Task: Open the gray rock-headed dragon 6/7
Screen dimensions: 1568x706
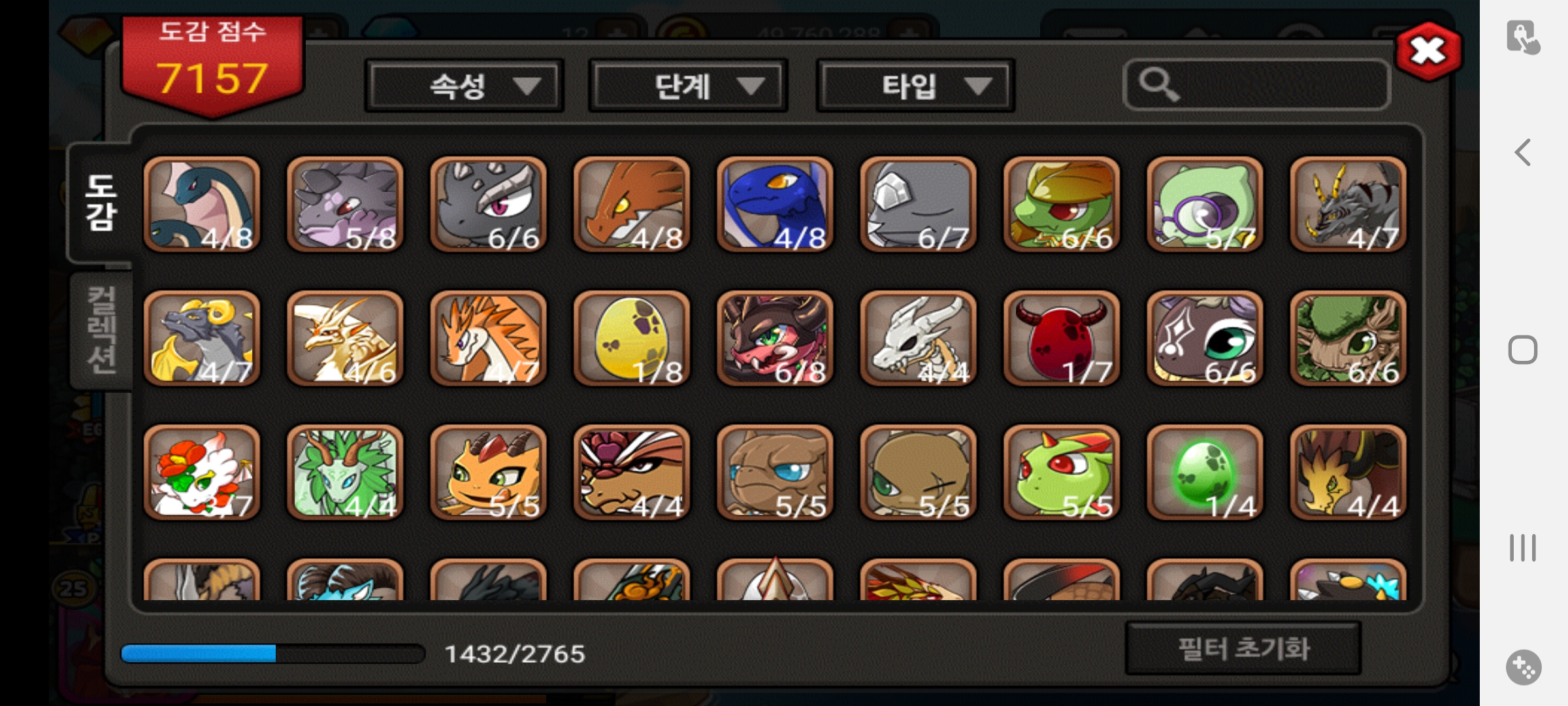Action: point(918,204)
